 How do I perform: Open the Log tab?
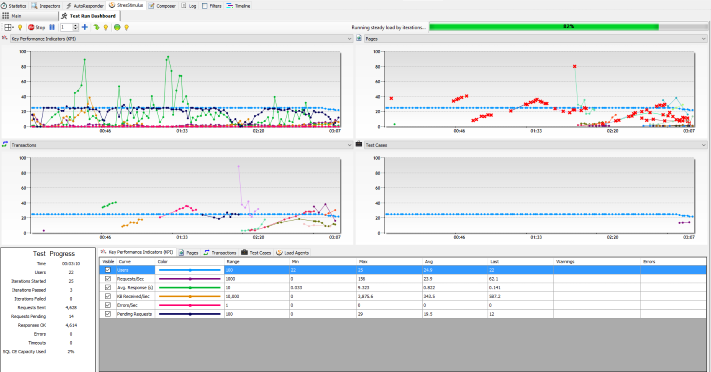click(x=189, y=6)
